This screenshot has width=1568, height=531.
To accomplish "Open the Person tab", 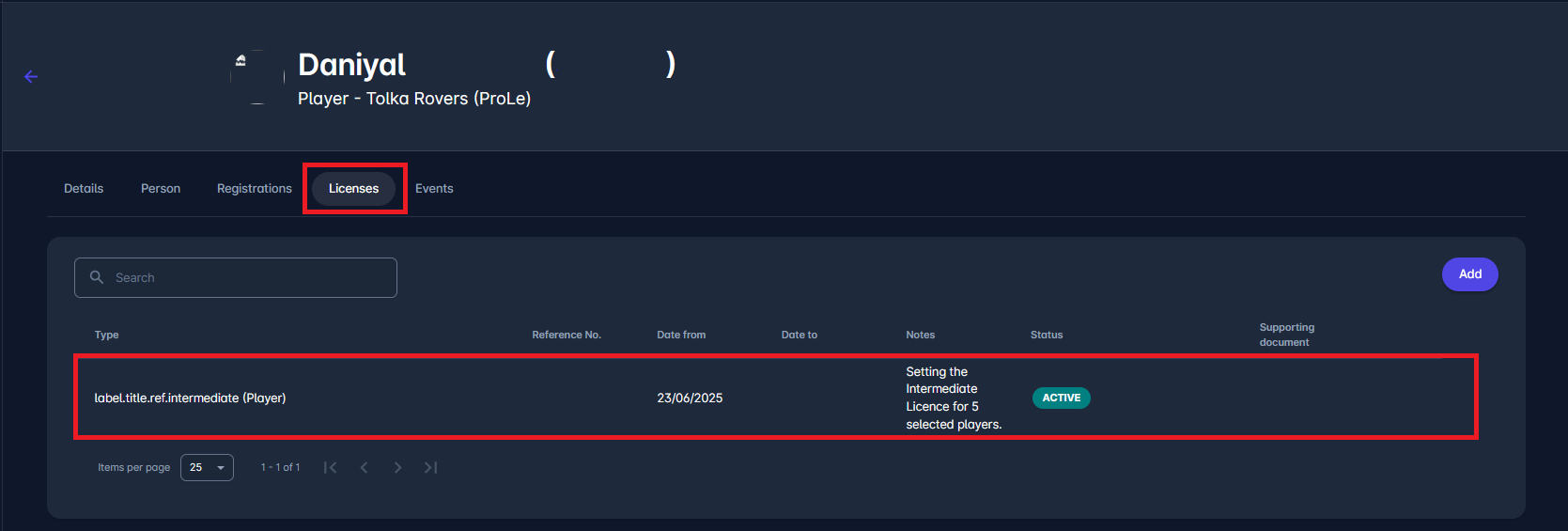I will pyautogui.click(x=161, y=189).
